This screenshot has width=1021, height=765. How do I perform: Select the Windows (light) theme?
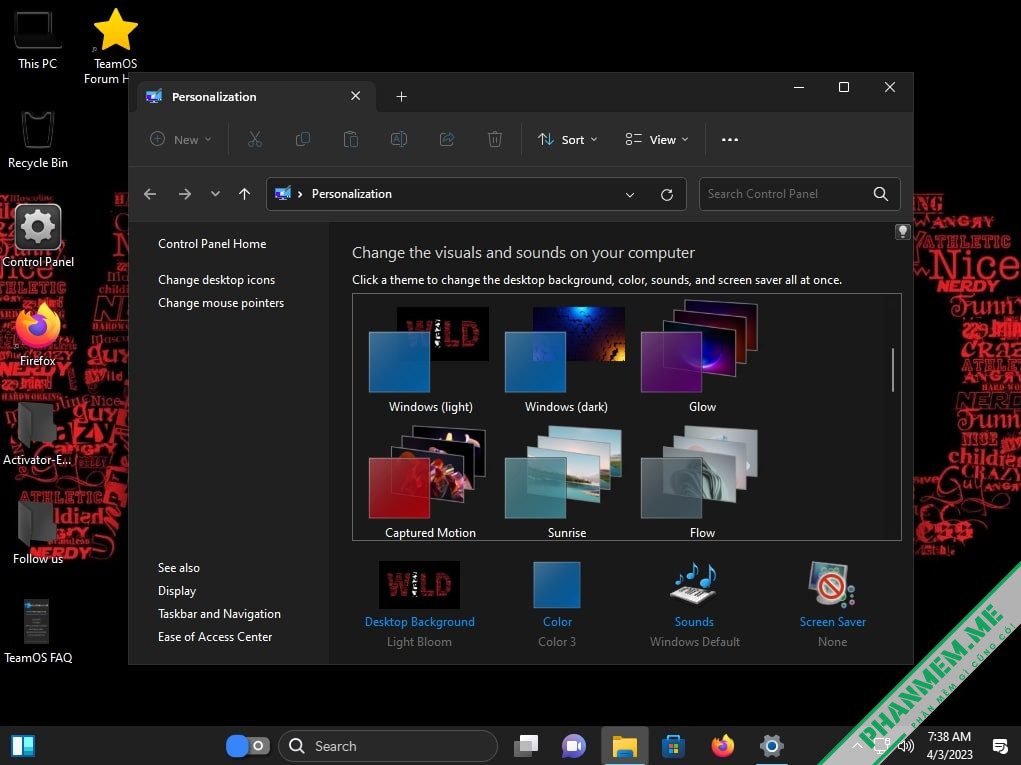(x=430, y=359)
